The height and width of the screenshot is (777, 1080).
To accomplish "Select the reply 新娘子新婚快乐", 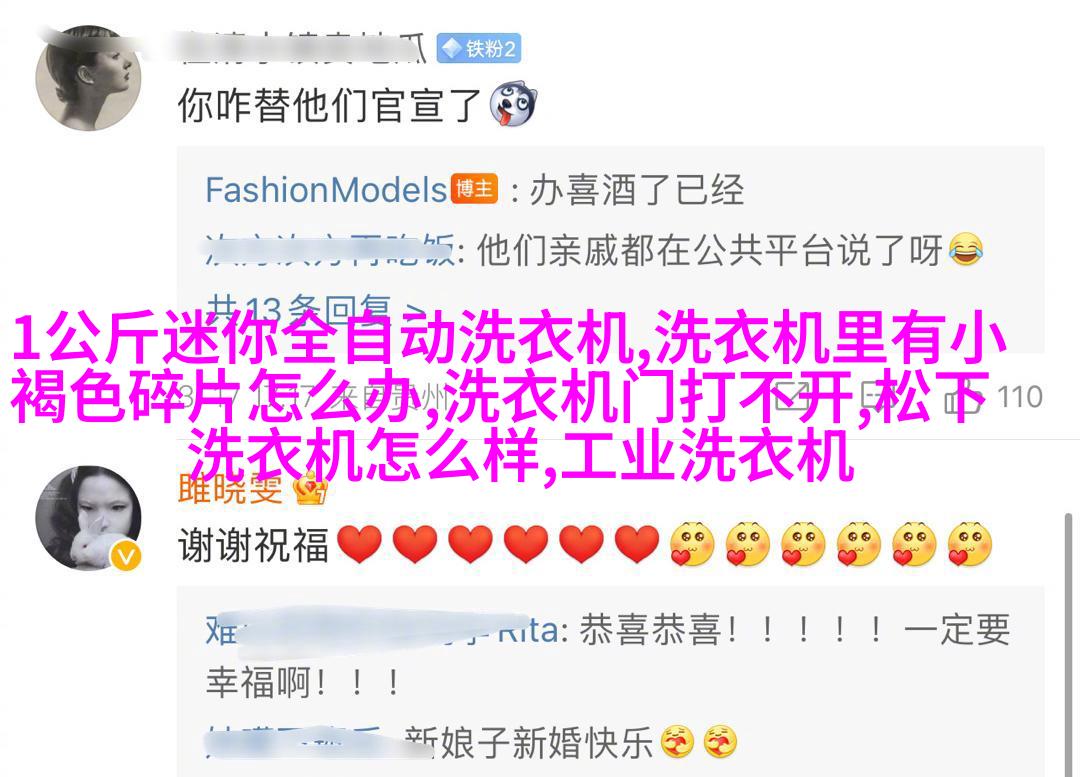I will pyautogui.click(x=528, y=743).
